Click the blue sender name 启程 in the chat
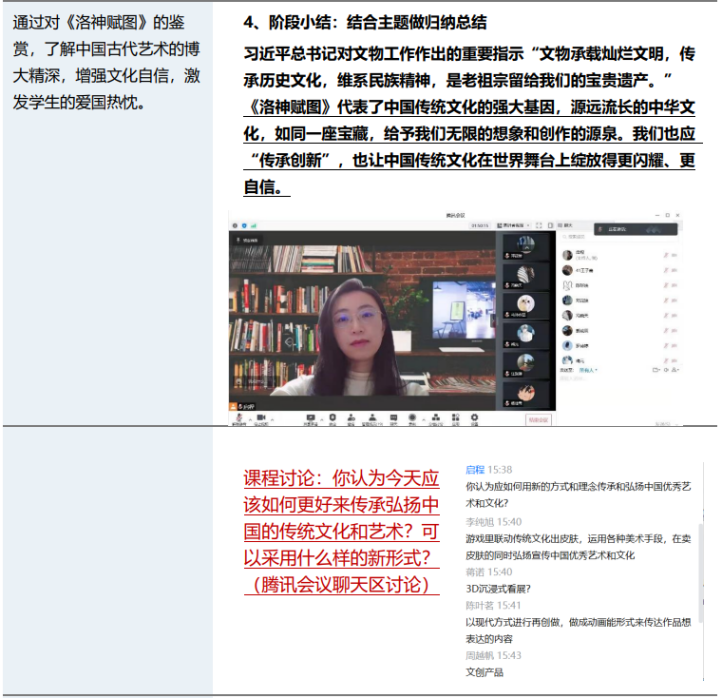Viewport: 722px width, 698px height. [475, 469]
